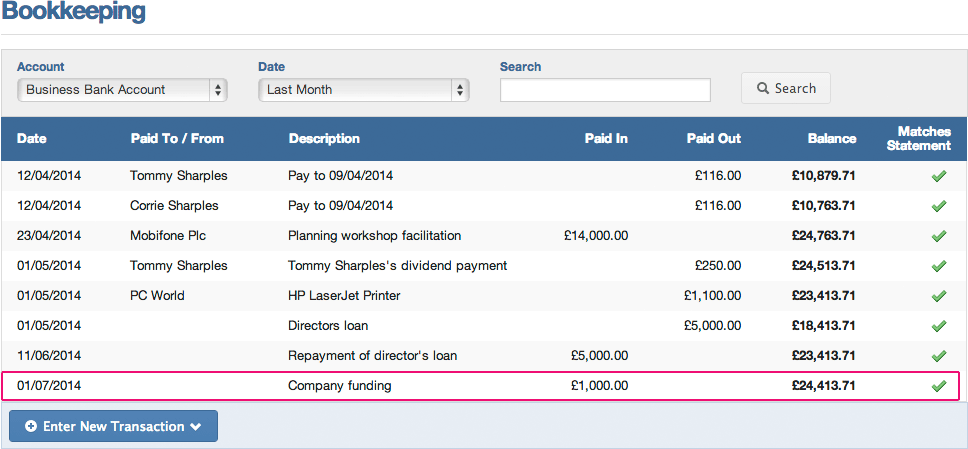Click the checkmark for the Corrie Sharples payment

point(938,206)
